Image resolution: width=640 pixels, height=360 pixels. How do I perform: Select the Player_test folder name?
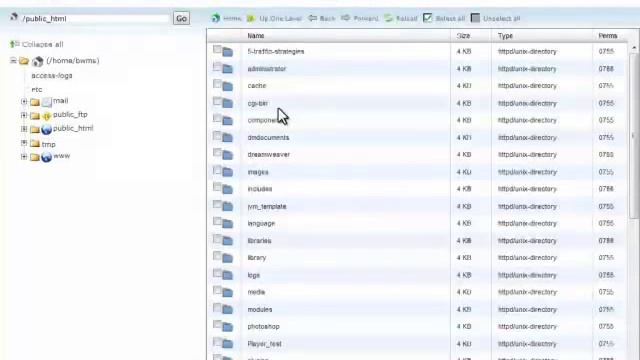tap(264, 344)
